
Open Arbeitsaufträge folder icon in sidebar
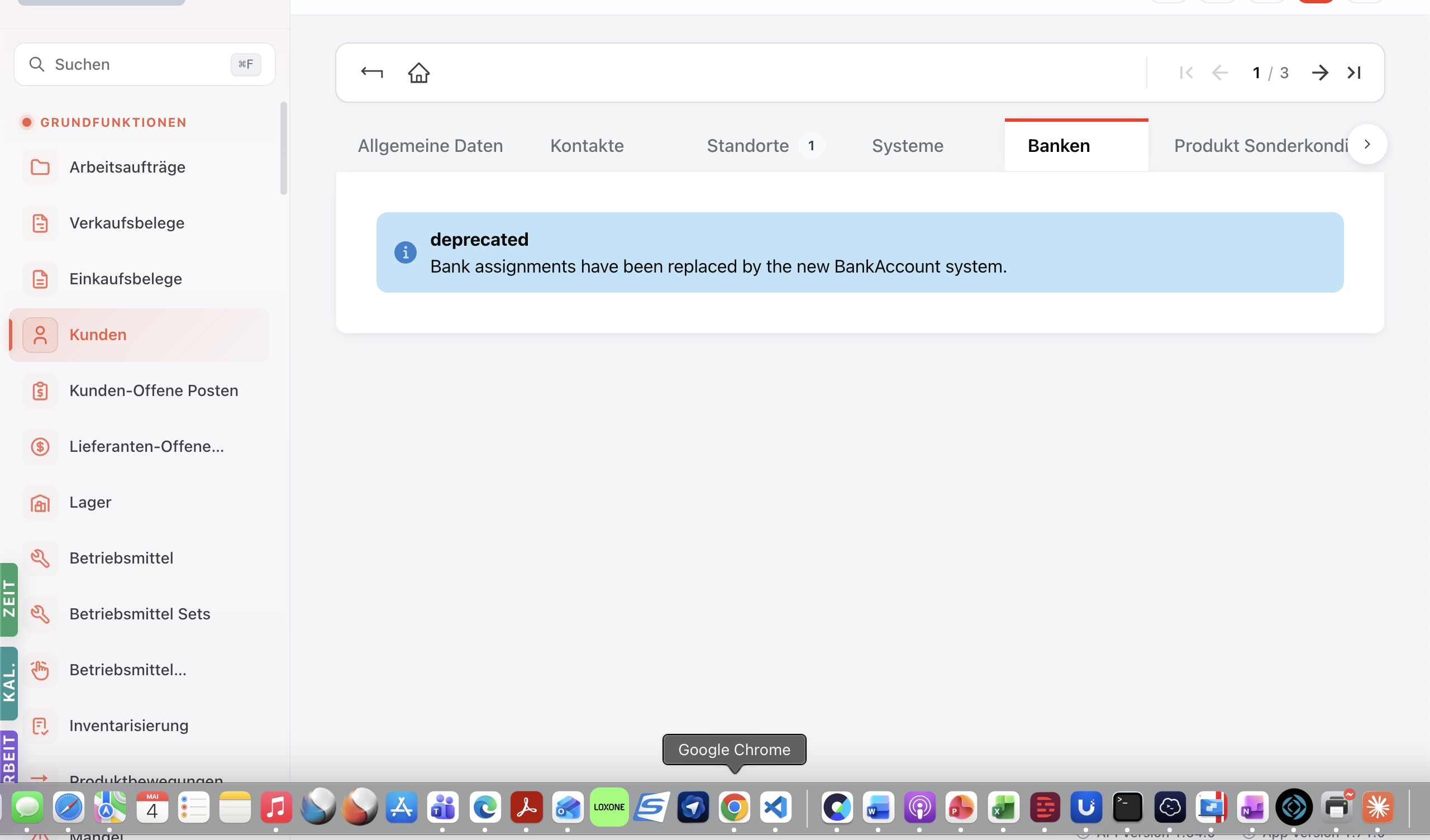pos(40,168)
